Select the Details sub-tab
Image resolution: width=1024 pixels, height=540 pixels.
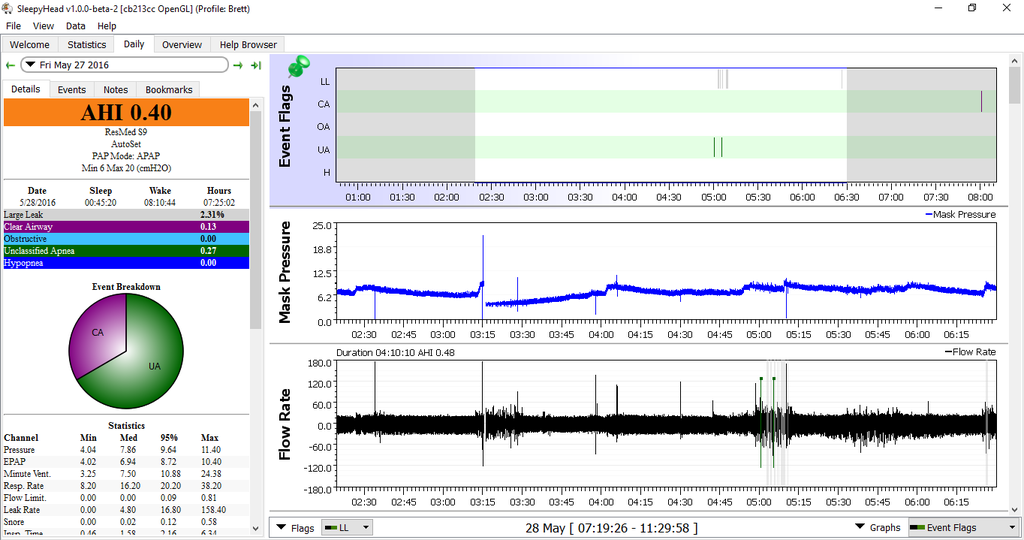tap(25, 89)
